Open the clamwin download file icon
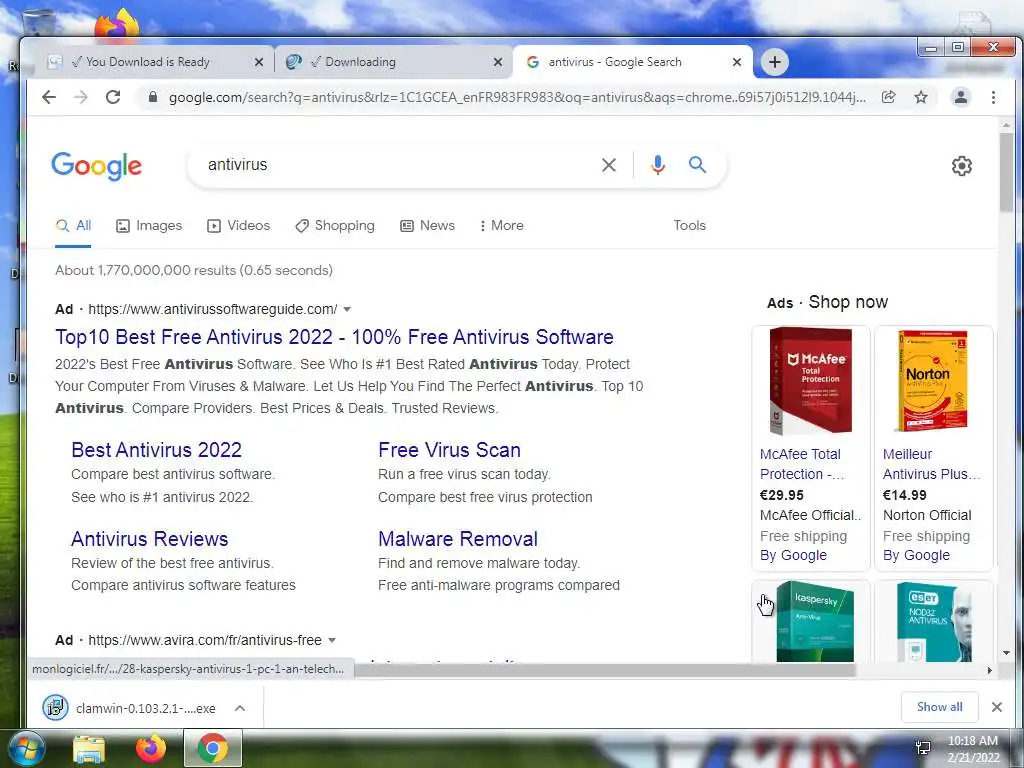 click(56, 707)
